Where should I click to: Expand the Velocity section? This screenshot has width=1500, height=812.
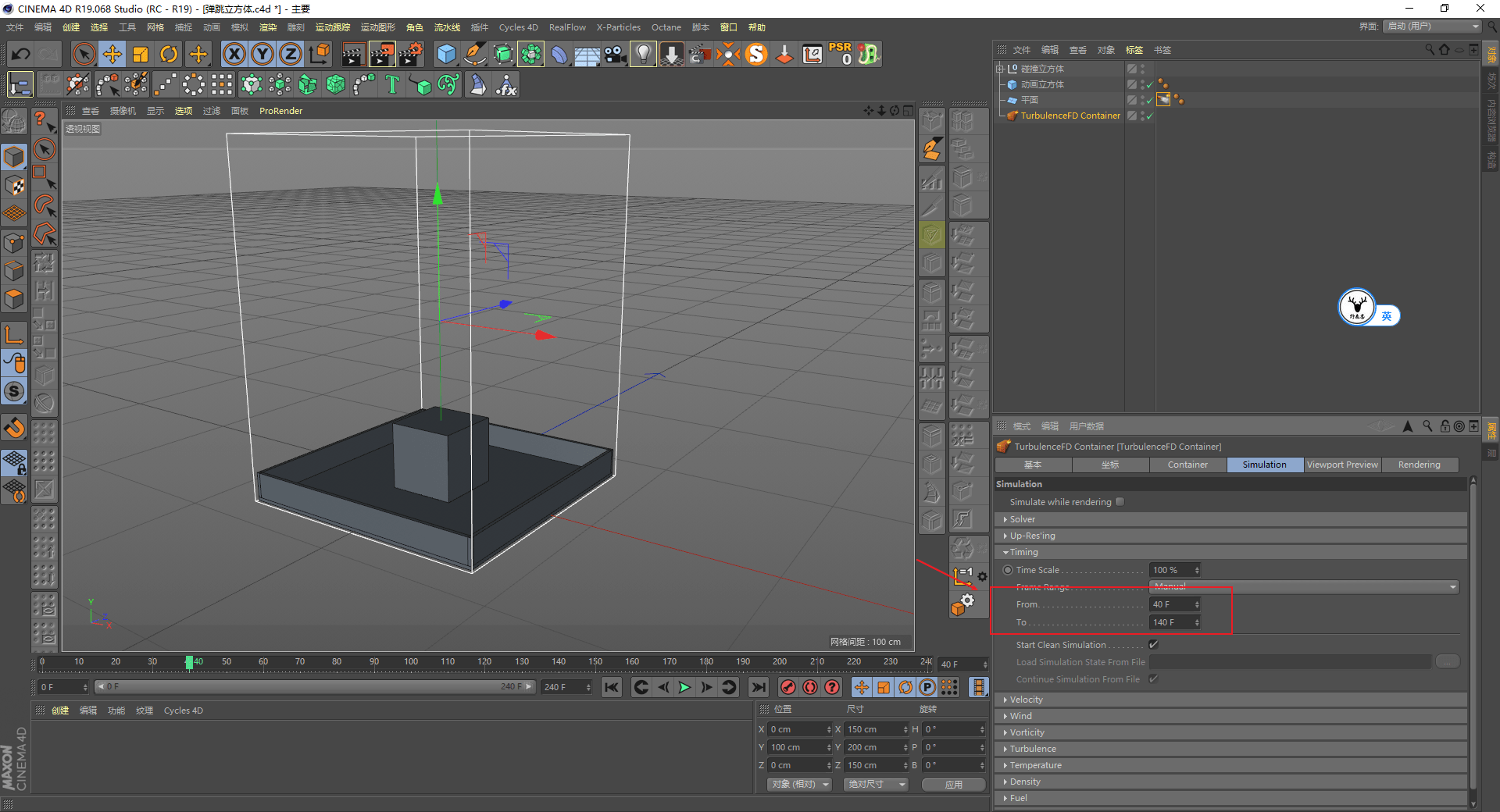pyautogui.click(x=1026, y=700)
